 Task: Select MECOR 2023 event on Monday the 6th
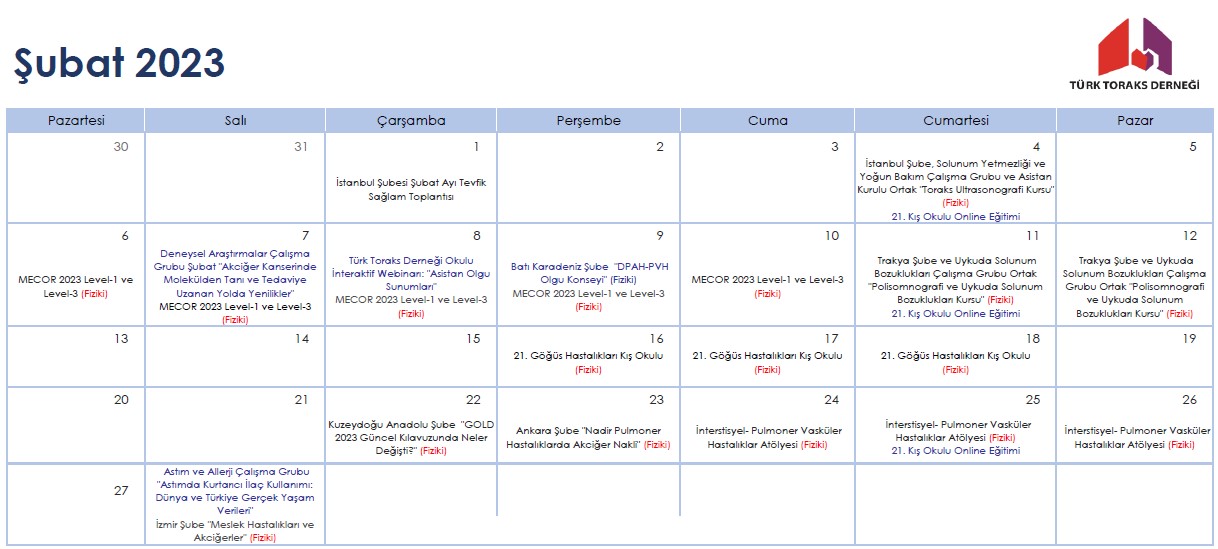(x=76, y=286)
